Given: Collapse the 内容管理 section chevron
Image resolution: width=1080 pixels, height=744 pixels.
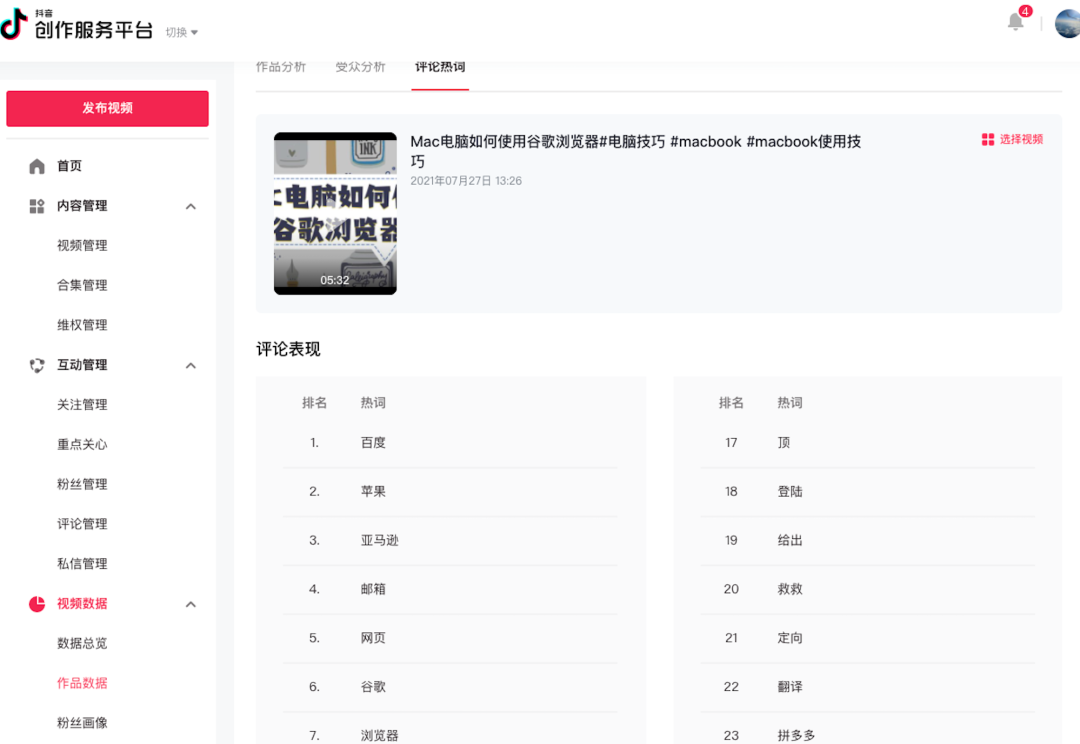Looking at the screenshot, I should 191,206.
